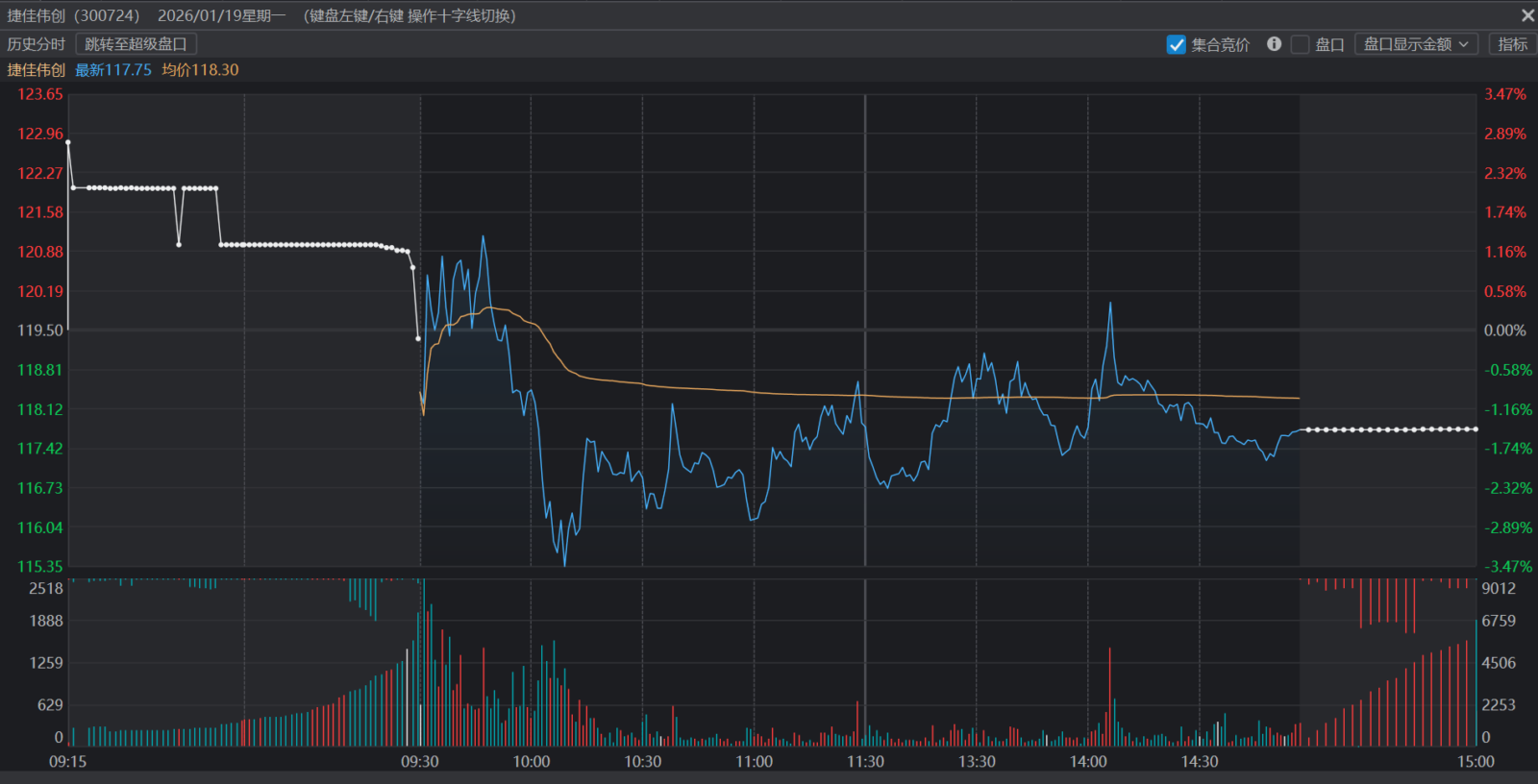The width and height of the screenshot is (1538, 784).
Task: Click the 123.65 top price label
Action: [x=40, y=94]
